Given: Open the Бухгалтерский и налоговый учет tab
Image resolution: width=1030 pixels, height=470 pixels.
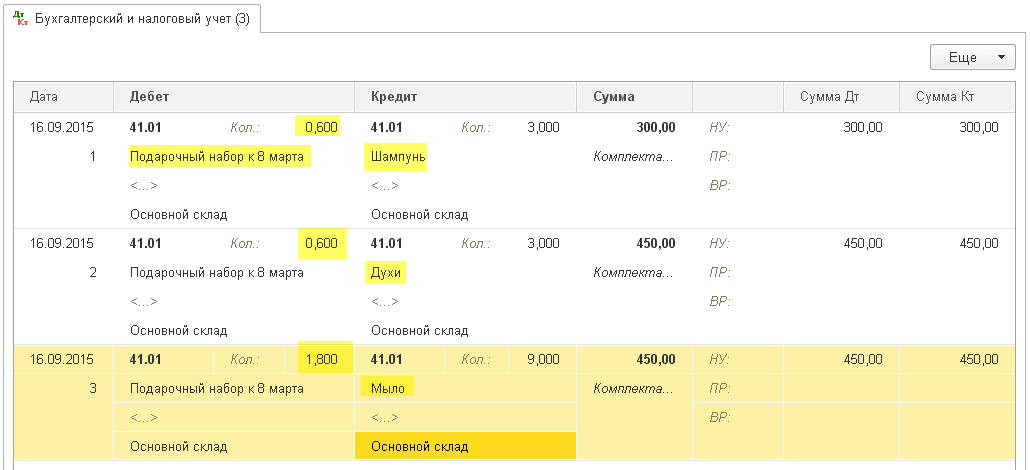Looking at the screenshot, I should click(142, 19).
